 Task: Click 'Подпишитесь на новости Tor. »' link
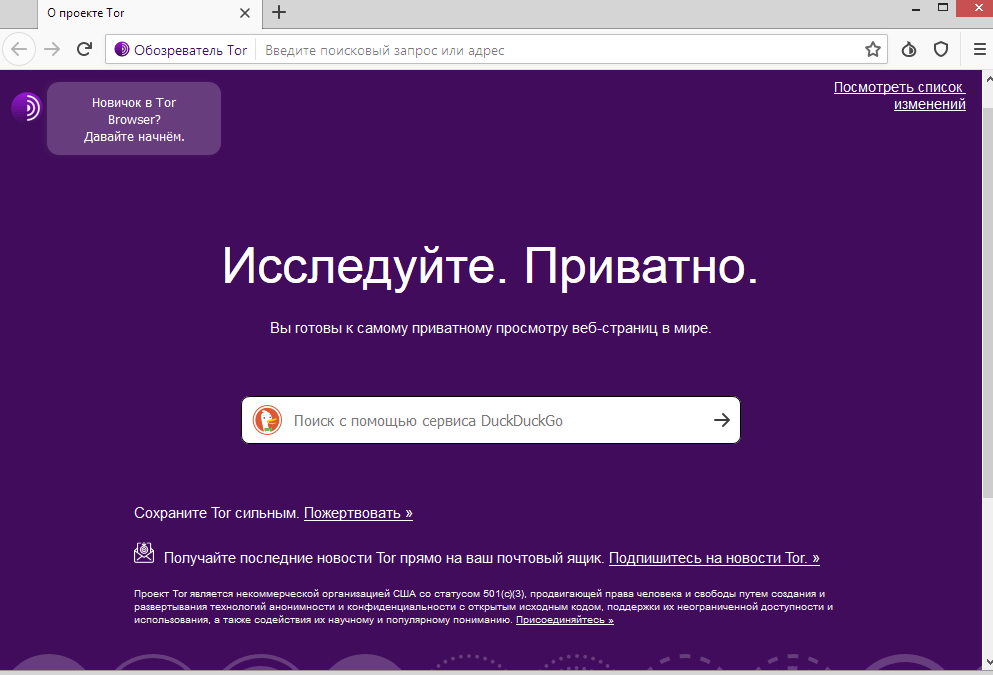(x=714, y=558)
